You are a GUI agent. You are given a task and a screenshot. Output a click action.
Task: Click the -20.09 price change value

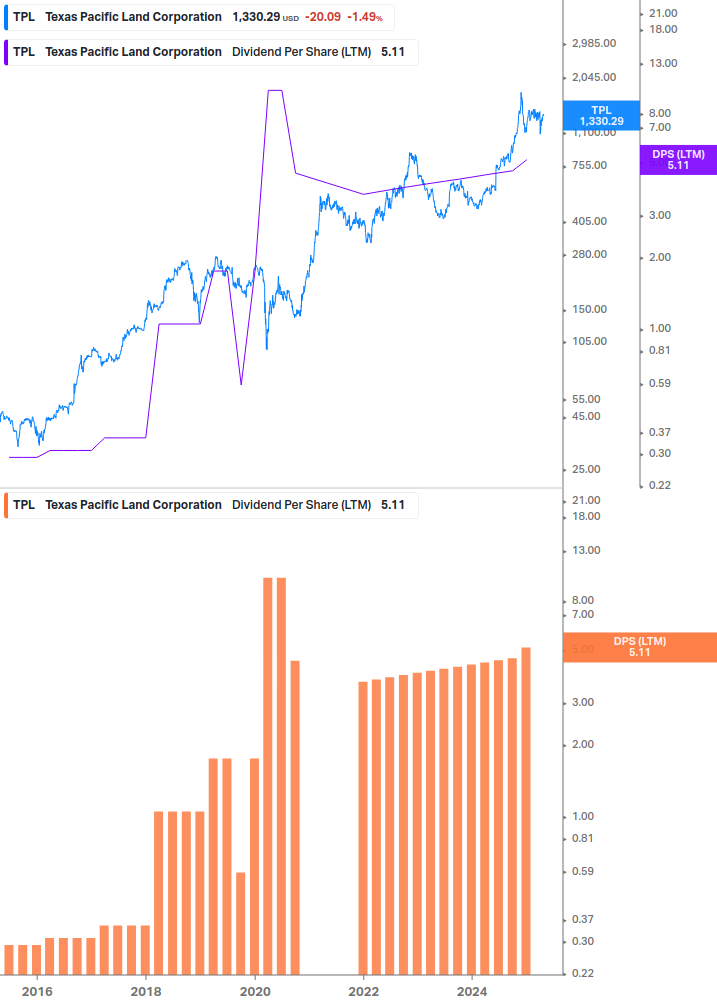tap(322, 17)
